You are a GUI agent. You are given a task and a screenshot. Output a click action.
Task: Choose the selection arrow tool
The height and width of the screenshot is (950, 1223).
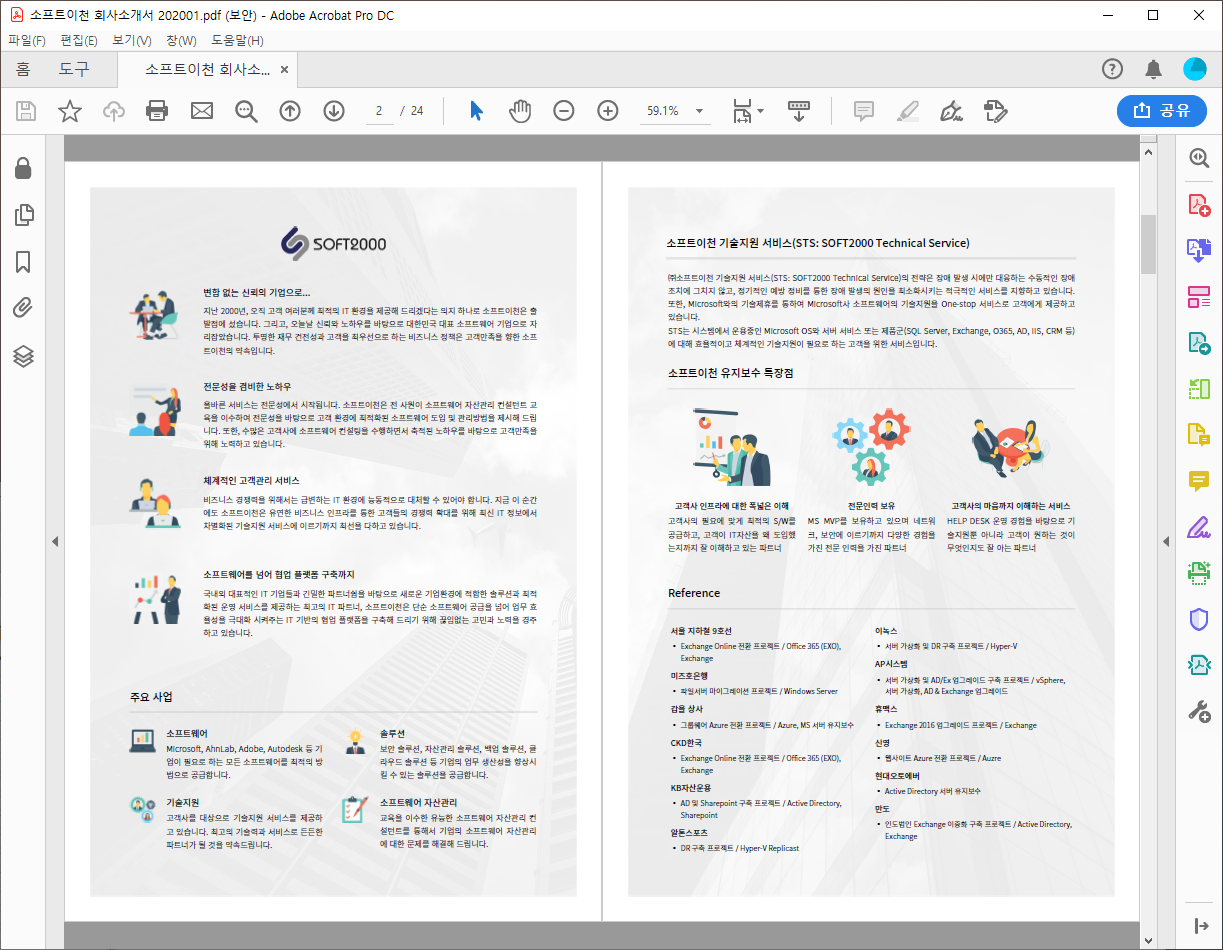click(x=476, y=111)
